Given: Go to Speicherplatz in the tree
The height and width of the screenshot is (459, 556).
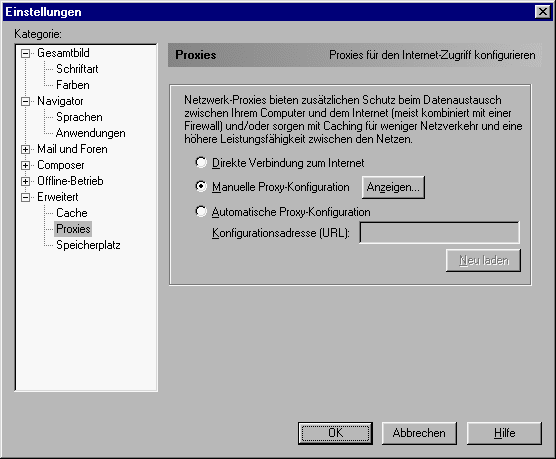Looking at the screenshot, I should tap(88, 245).
